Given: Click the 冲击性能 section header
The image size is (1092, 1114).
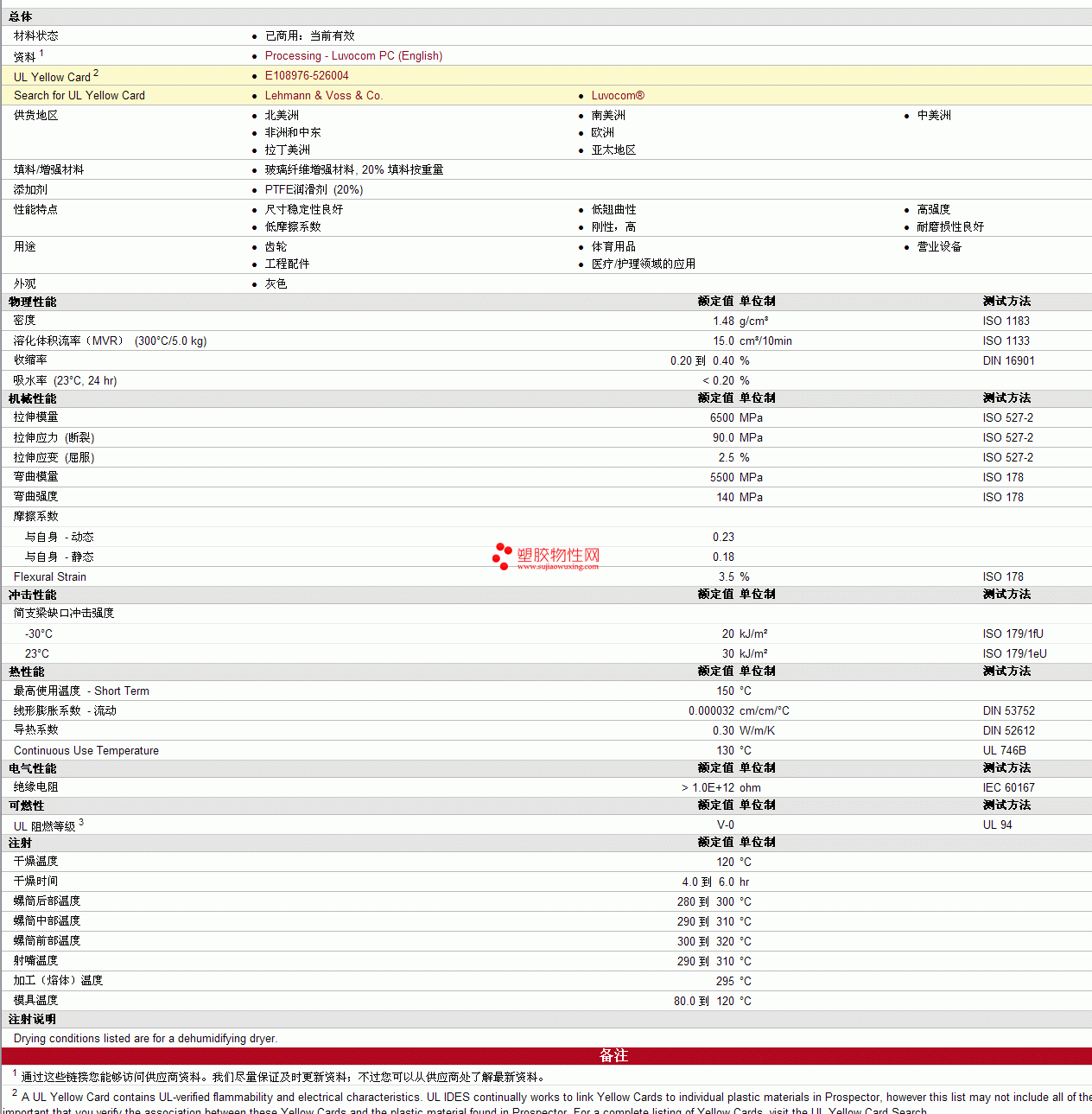Looking at the screenshot, I should coord(33,595).
